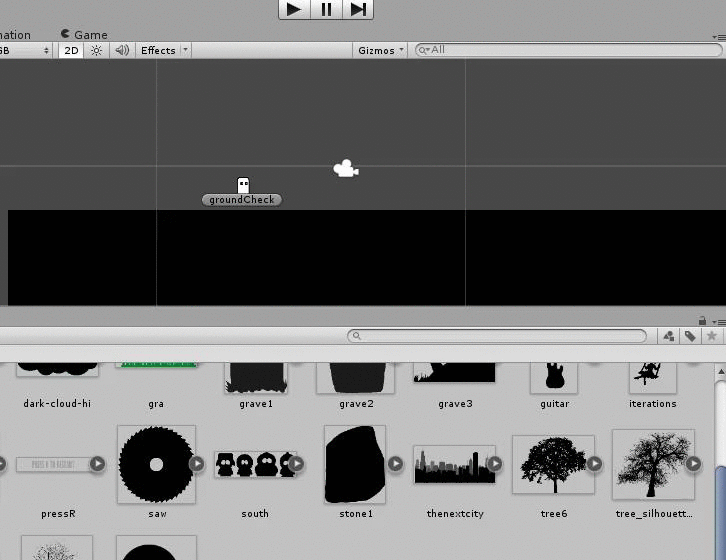
Task: Switch to the Game tab
Action: point(84,35)
